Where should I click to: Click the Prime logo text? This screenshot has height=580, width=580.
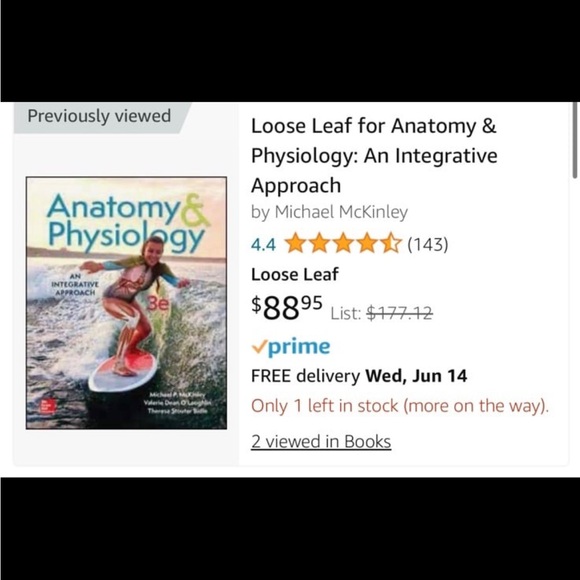click(x=299, y=347)
